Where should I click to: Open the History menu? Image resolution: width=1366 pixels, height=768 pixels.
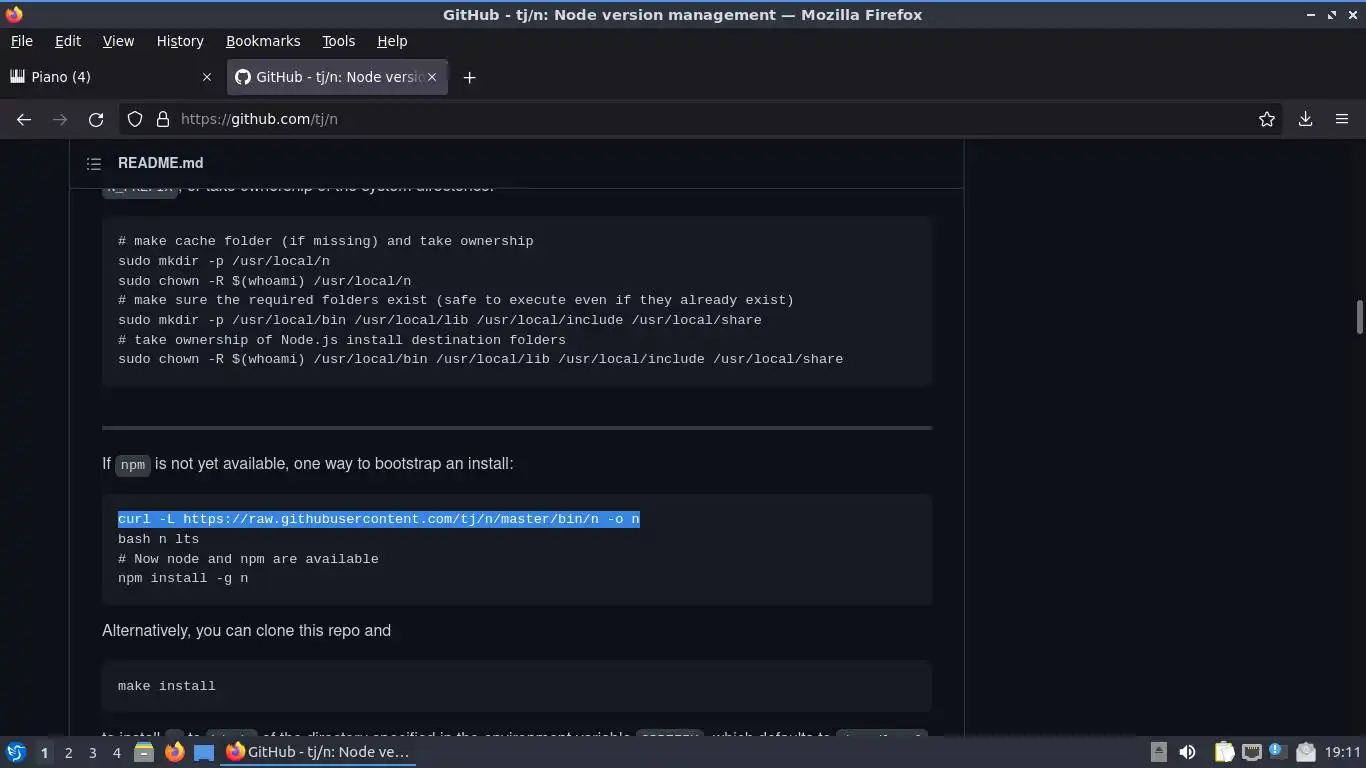pos(180,41)
